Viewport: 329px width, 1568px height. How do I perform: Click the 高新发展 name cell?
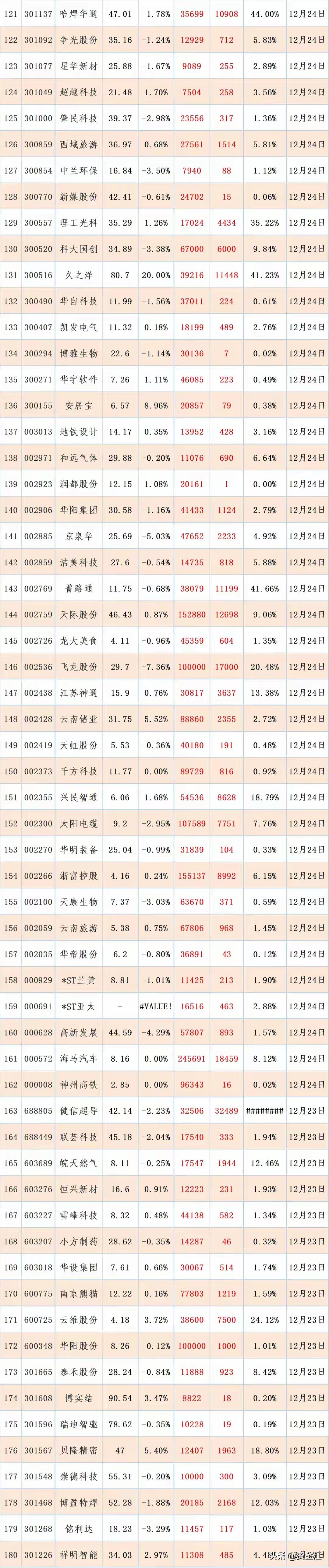[x=79, y=1033]
